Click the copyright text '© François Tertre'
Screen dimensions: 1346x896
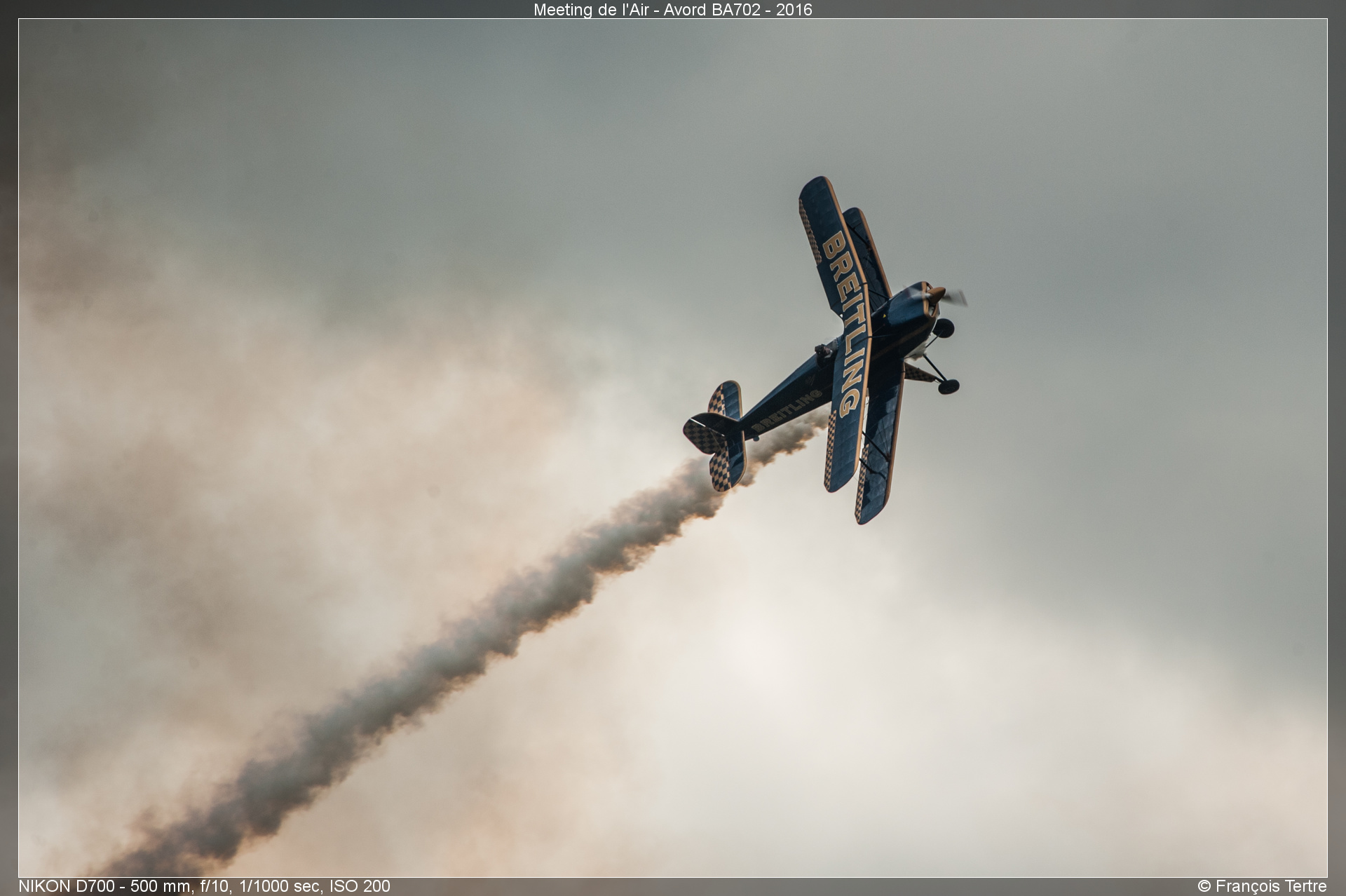pos(1262,886)
